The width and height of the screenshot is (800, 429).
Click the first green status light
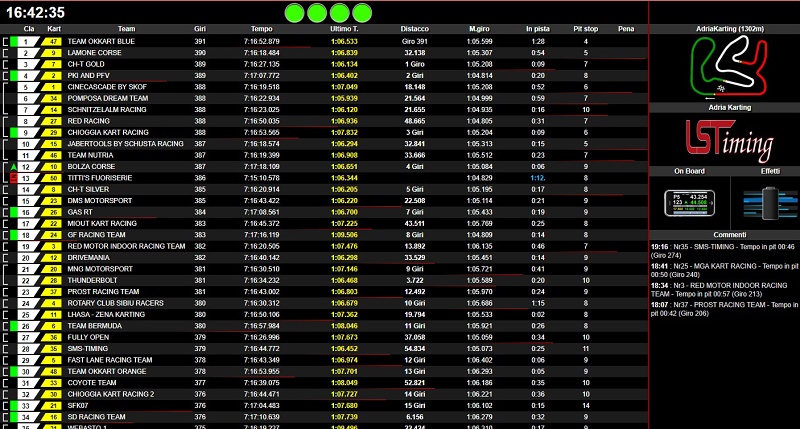294,13
